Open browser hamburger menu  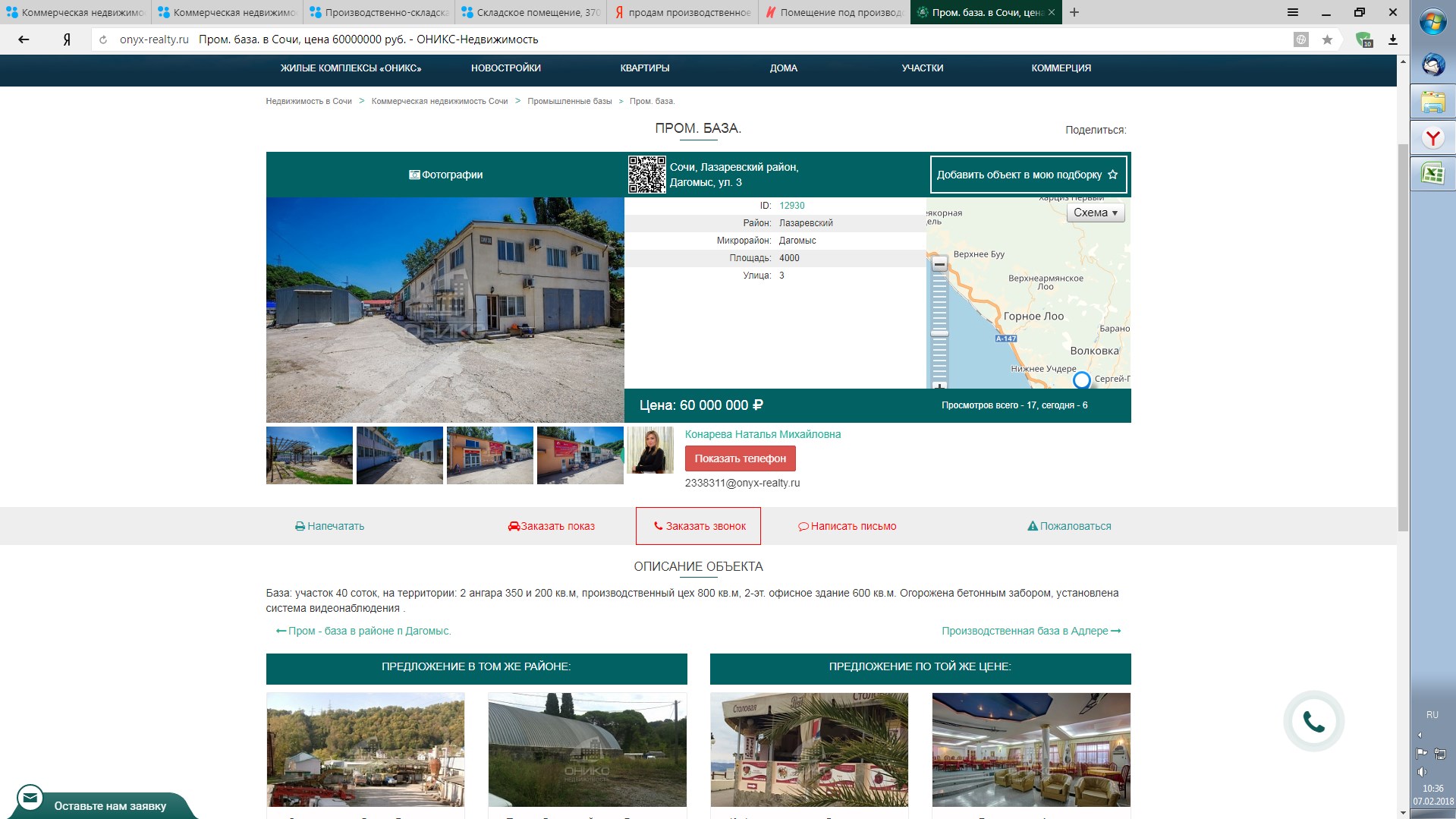[1293, 12]
